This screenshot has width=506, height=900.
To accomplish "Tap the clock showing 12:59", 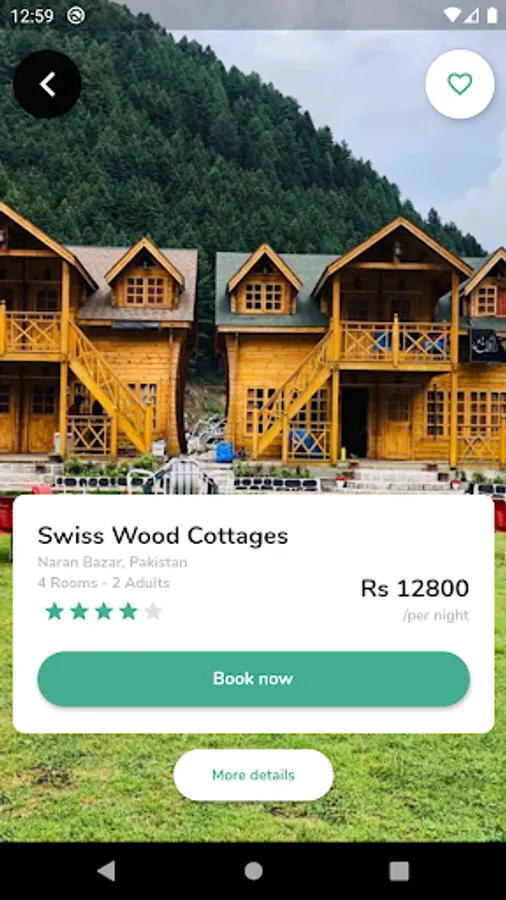I will click(32, 16).
